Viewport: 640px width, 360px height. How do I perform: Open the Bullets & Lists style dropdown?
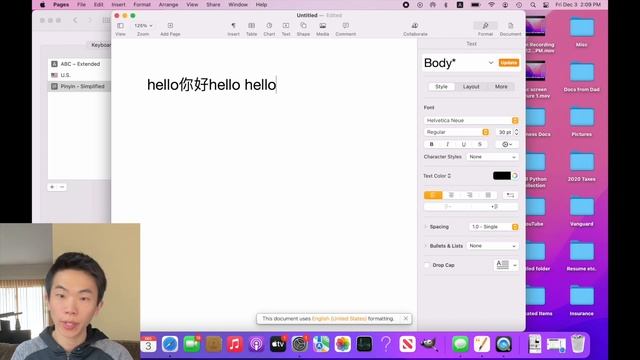point(492,246)
